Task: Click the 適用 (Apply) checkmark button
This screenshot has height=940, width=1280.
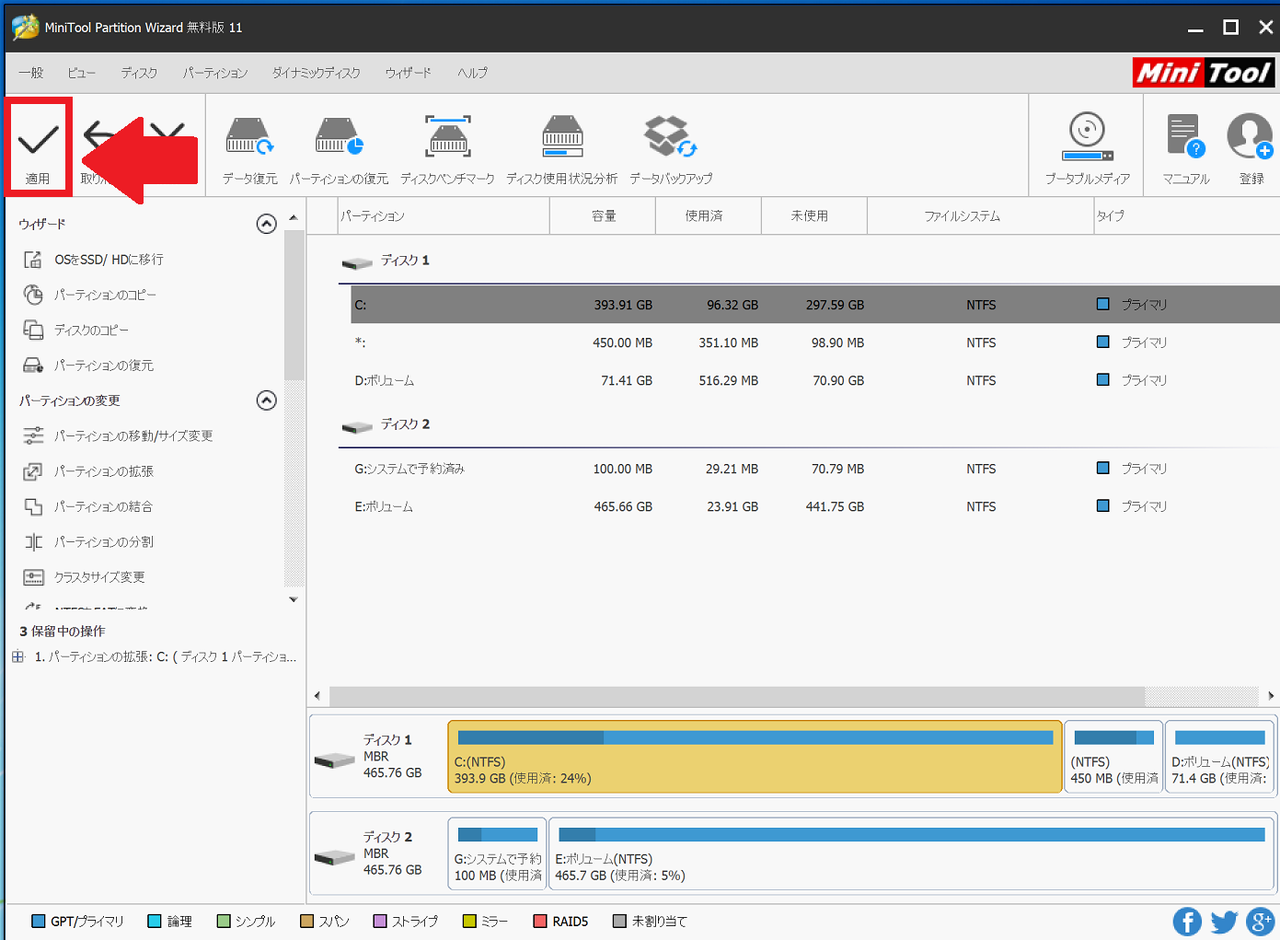Action: 38,149
